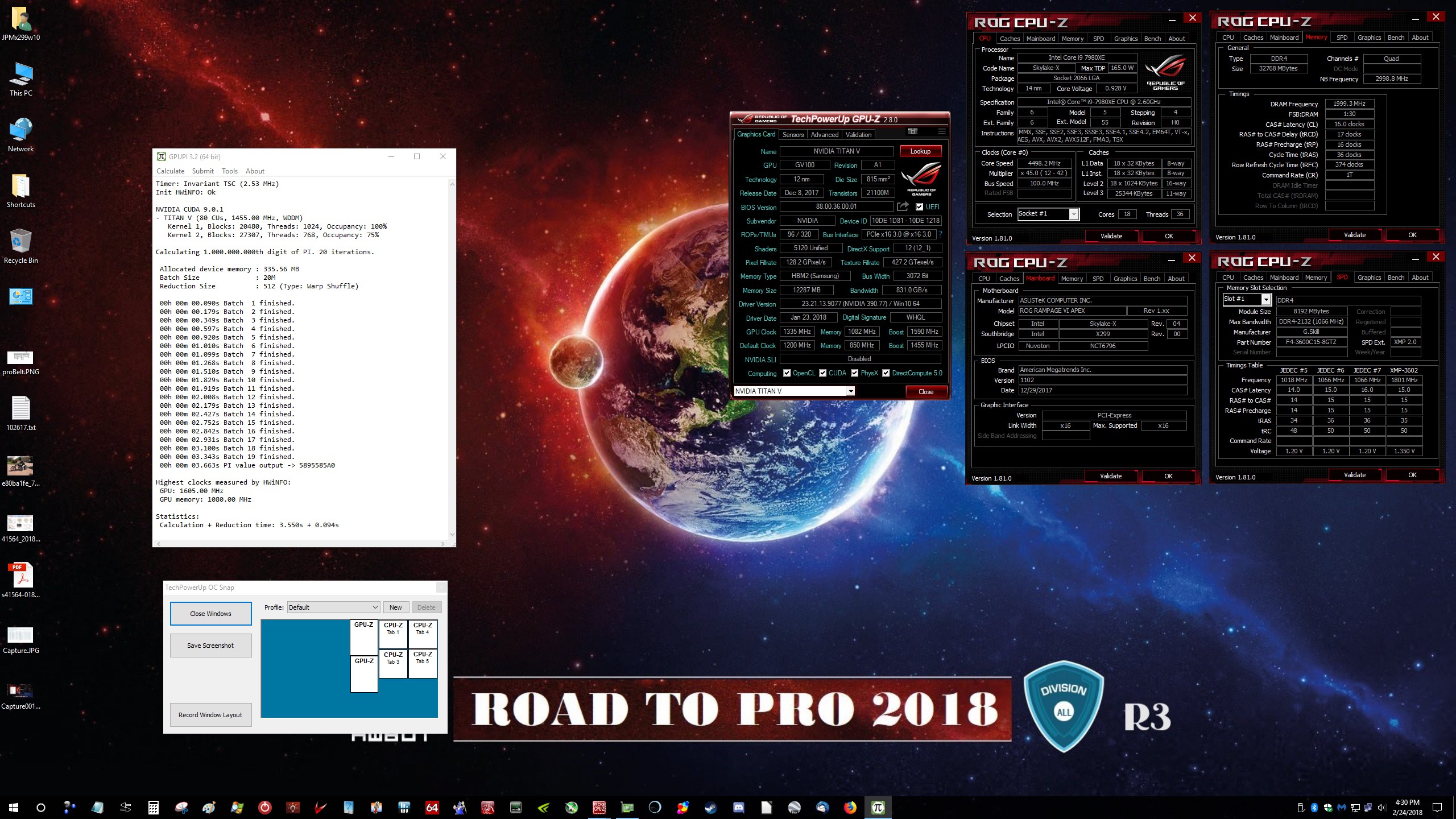
Task: Click Record Window Layout button
Action: 210,715
